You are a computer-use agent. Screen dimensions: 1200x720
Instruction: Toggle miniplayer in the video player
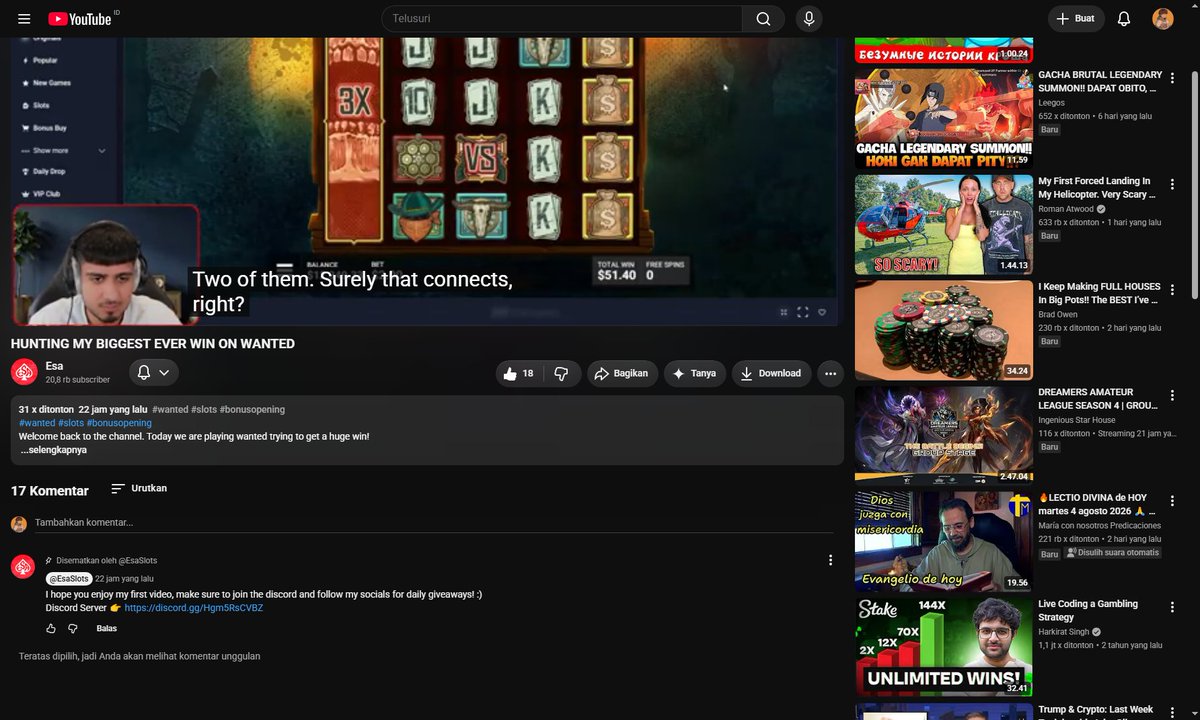pyautogui.click(x=783, y=312)
